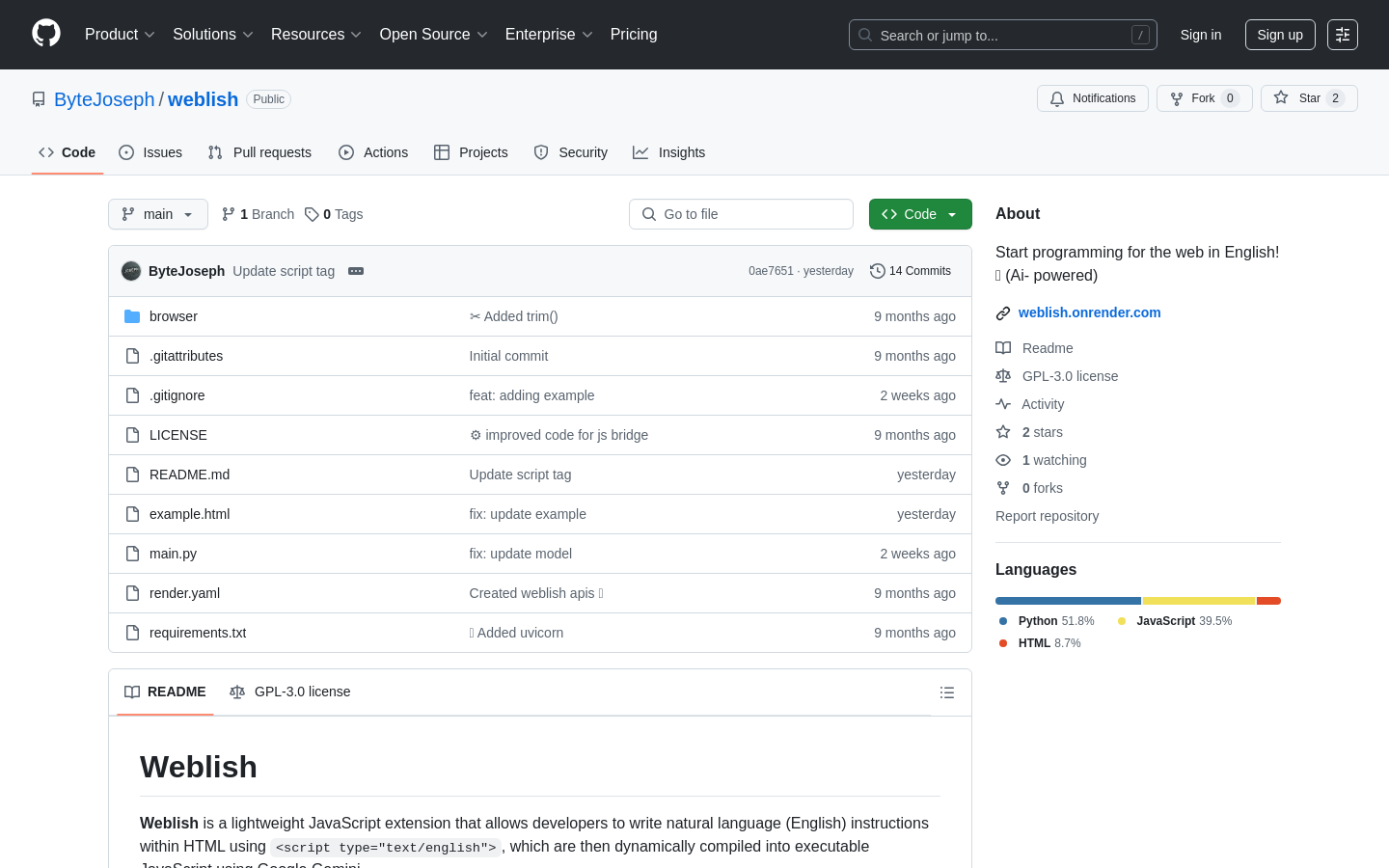This screenshot has width=1389, height=868.
Task: Click the README.md file icon
Action: 132,475
